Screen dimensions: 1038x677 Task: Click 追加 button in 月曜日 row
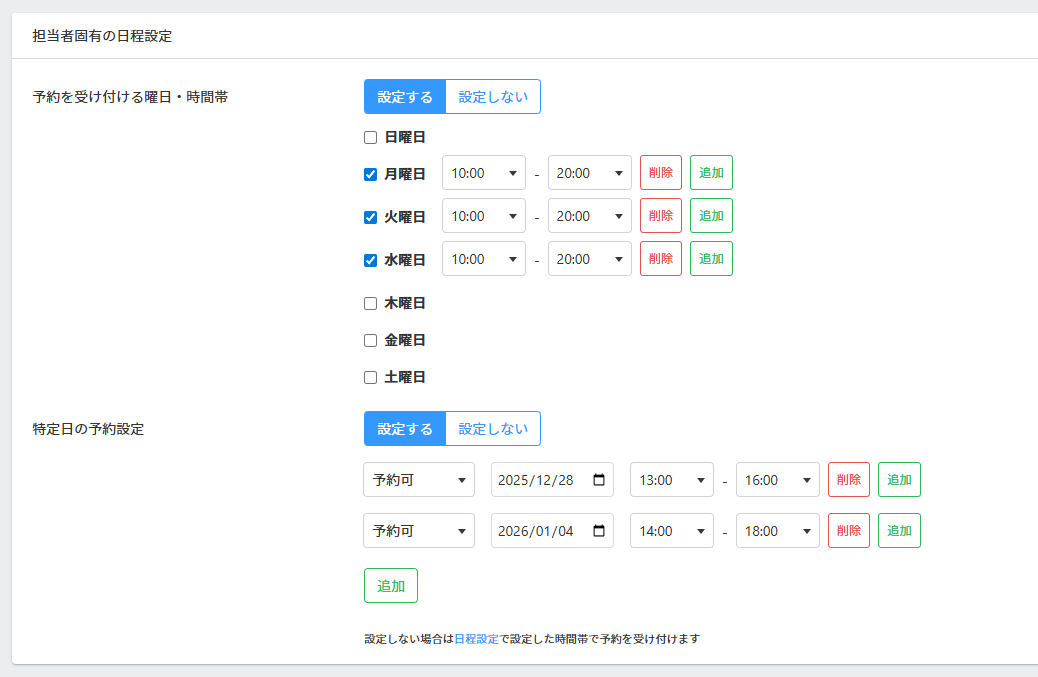711,173
